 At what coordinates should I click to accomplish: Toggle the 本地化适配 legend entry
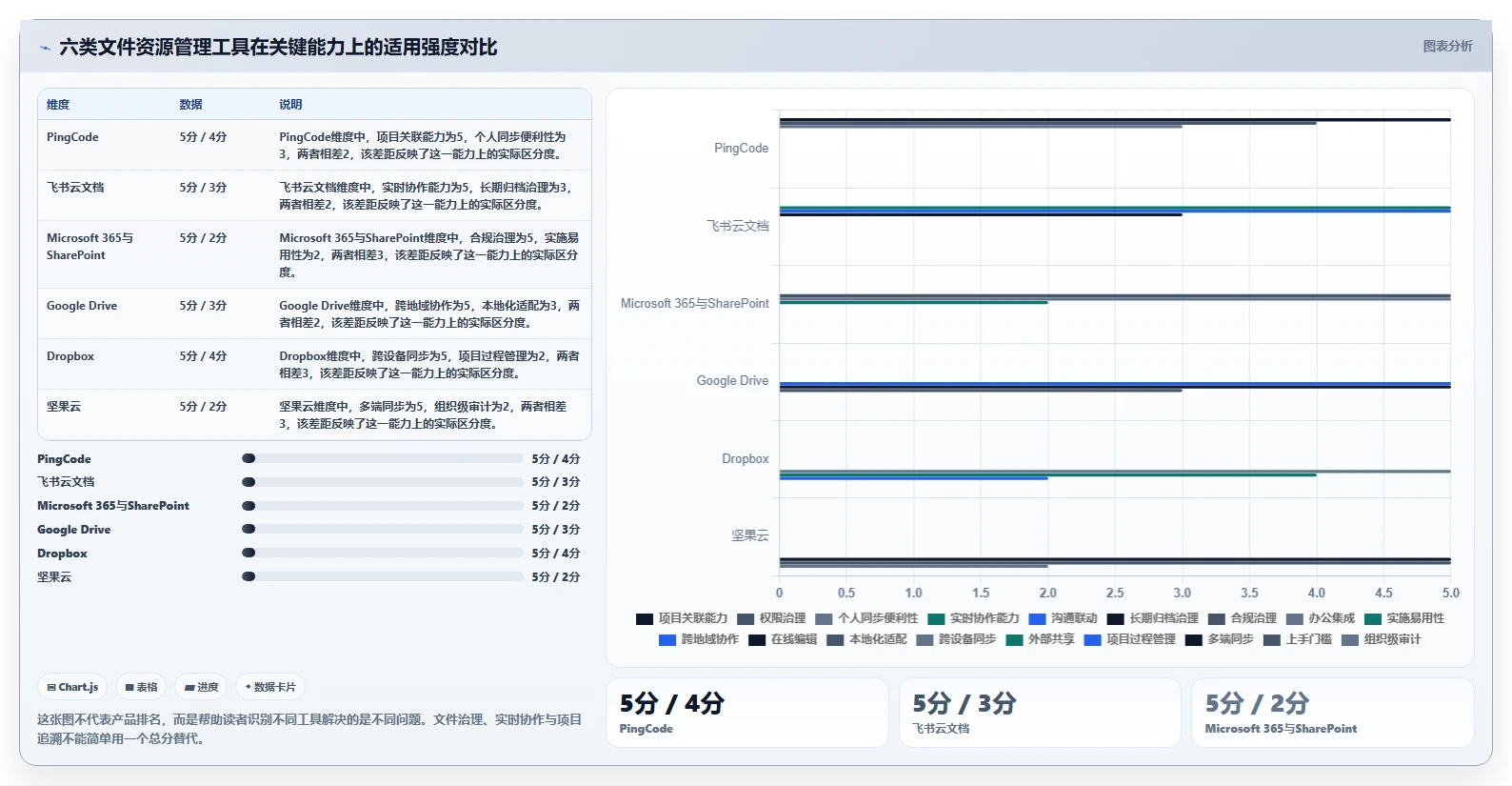pos(866,639)
